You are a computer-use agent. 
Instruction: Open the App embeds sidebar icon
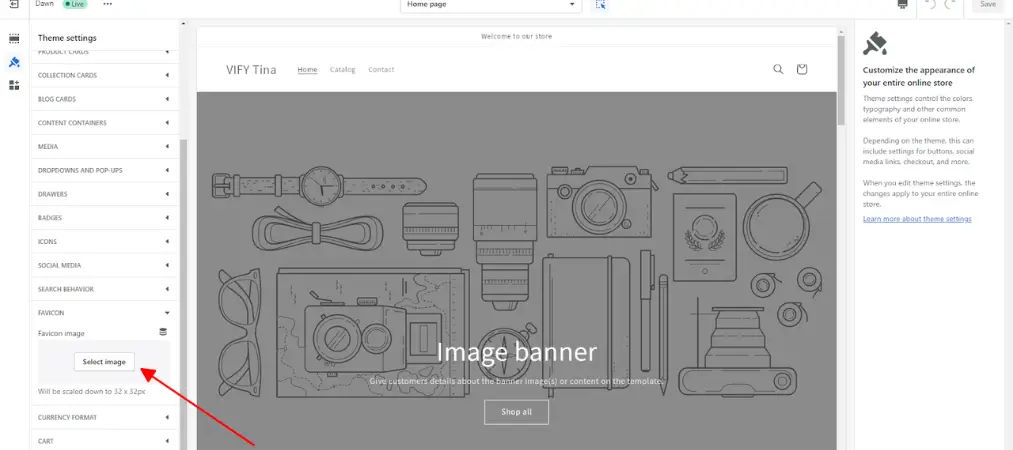pos(14,85)
